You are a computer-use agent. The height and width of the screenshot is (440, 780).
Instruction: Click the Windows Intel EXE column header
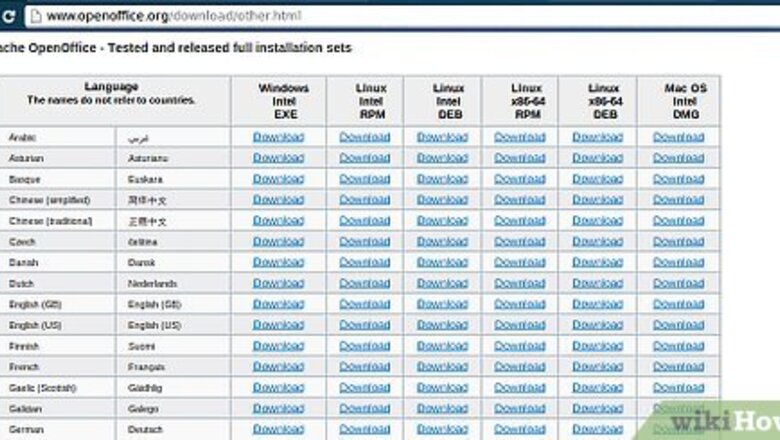279,101
